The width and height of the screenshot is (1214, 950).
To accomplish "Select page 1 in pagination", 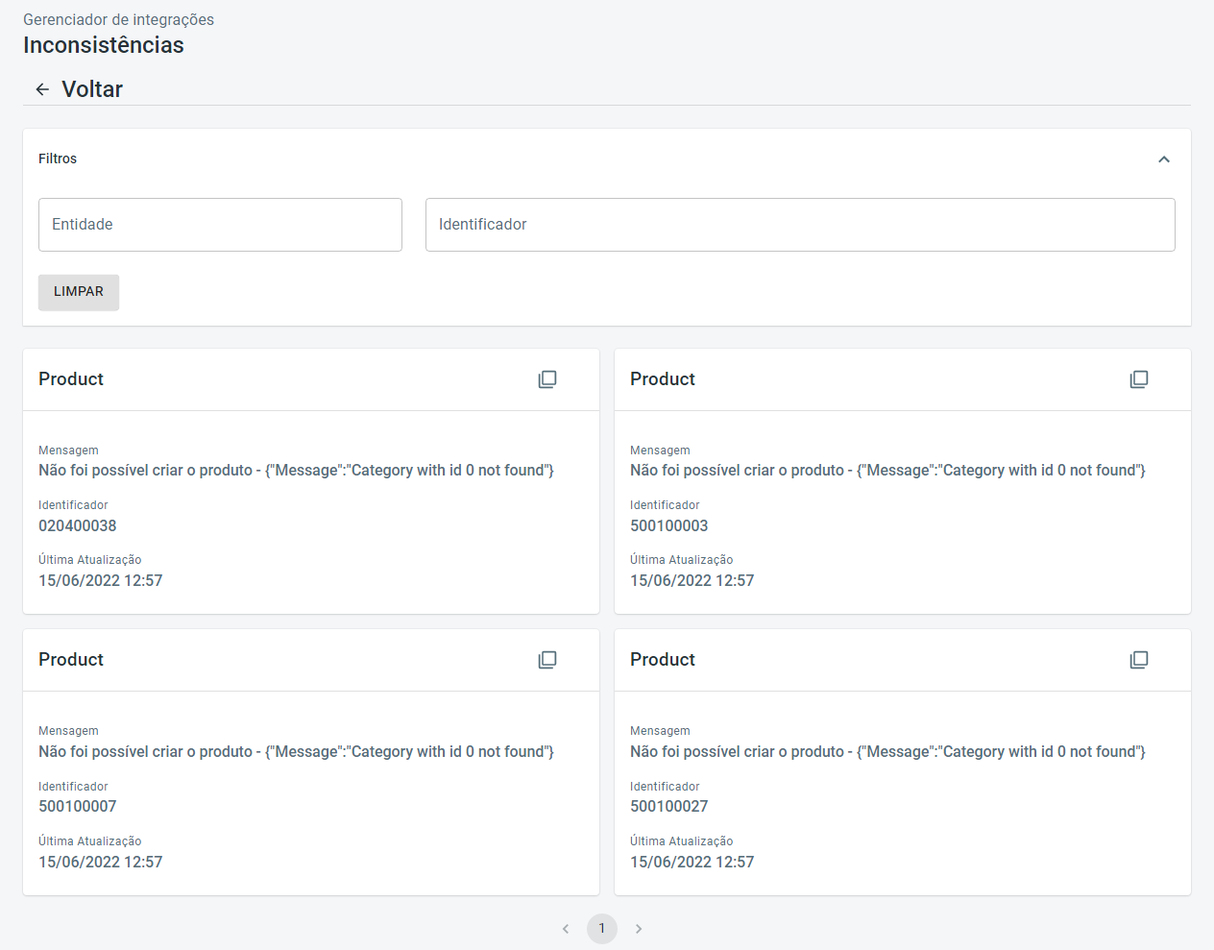I will (x=602, y=929).
